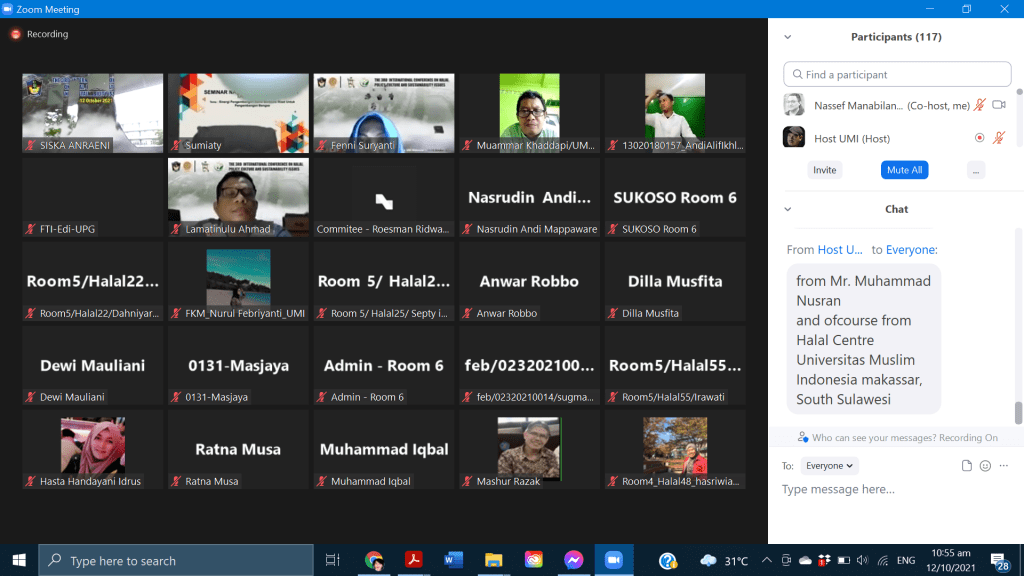The height and width of the screenshot is (576, 1024).
Task: Toggle Nassef Manabilang's video camera icon
Action: tap(998, 104)
